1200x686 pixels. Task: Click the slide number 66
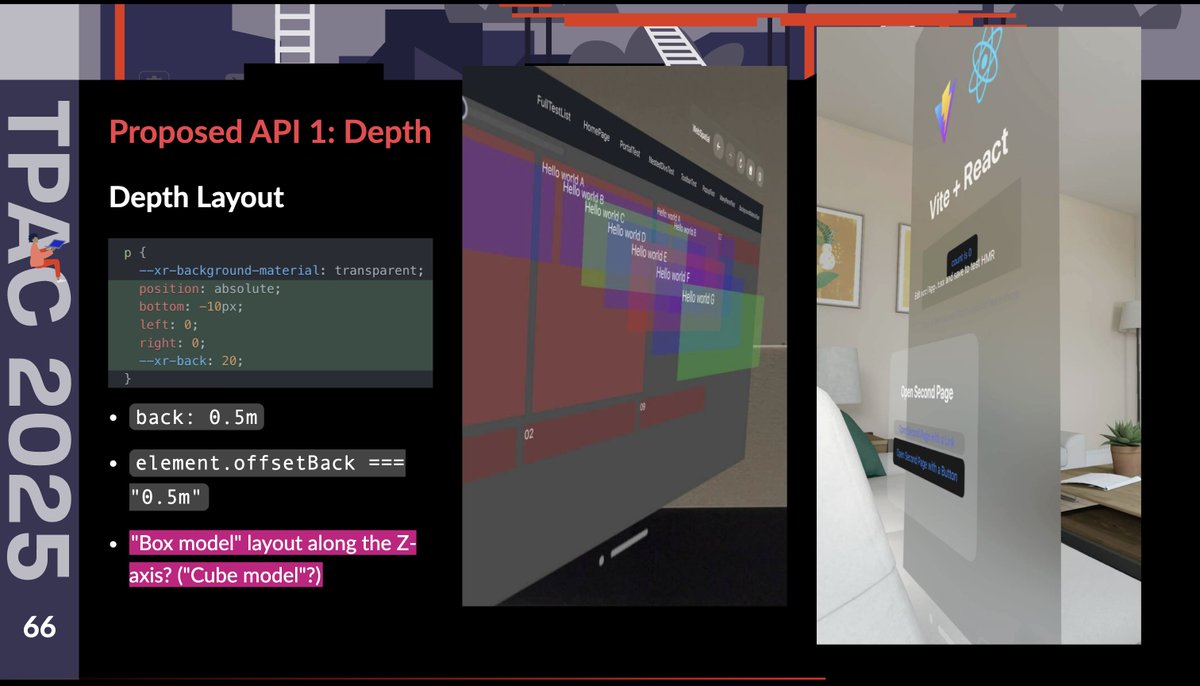pos(39,628)
